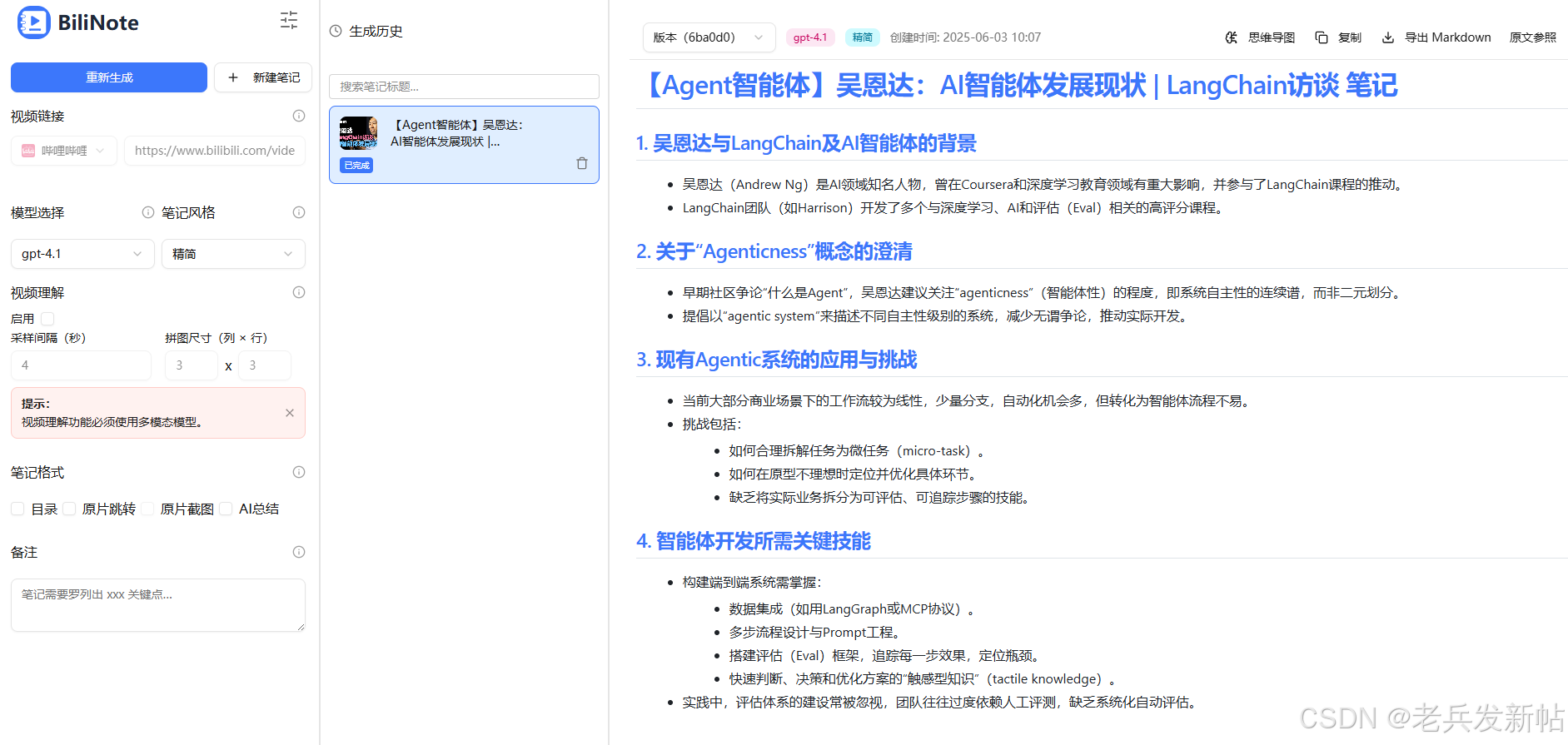This screenshot has height=745, width=1568.
Task: Click plus icon in 新建笔记 button
Action: [233, 77]
